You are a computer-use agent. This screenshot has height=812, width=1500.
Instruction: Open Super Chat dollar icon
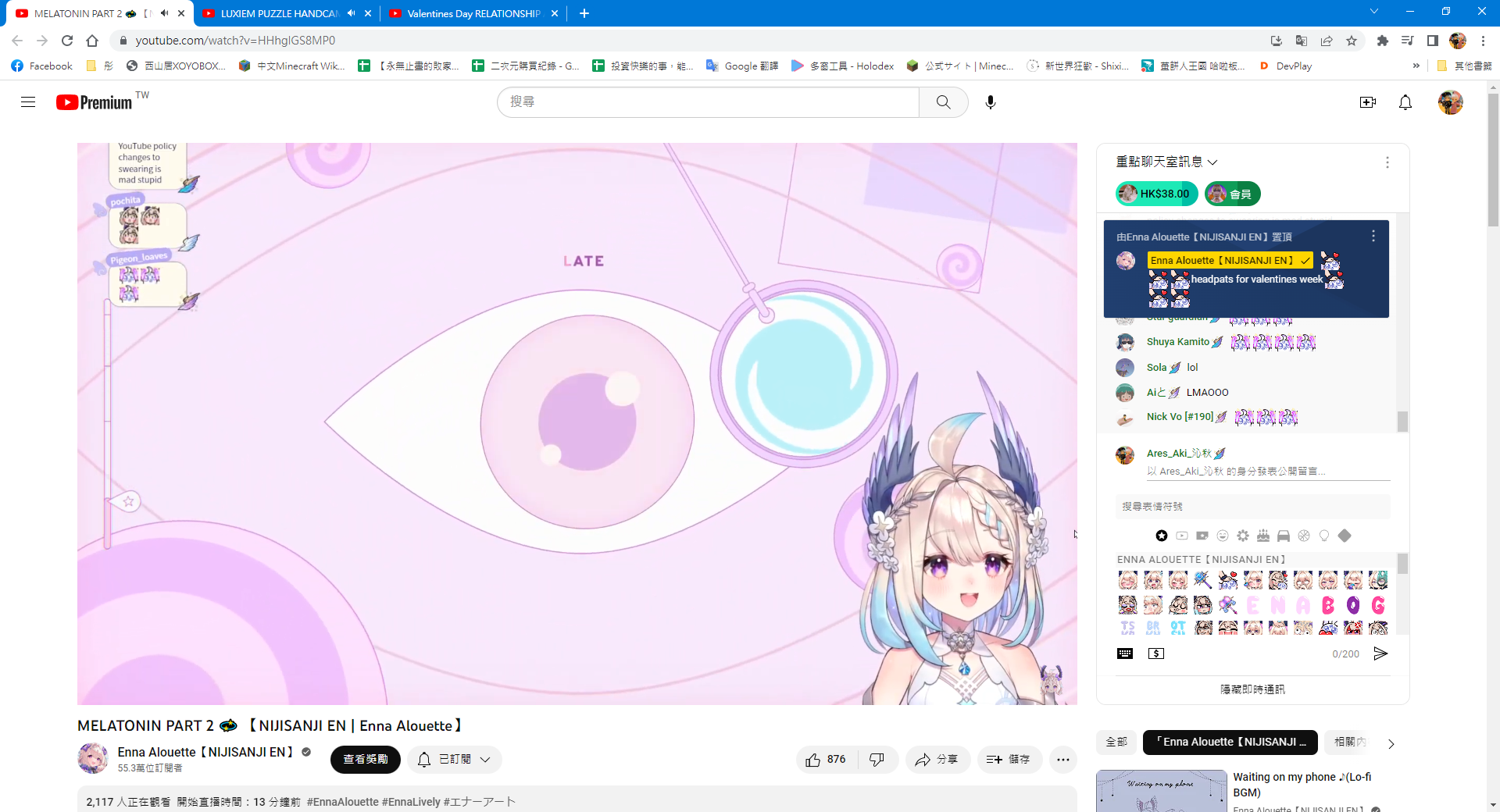pyautogui.click(x=1156, y=654)
